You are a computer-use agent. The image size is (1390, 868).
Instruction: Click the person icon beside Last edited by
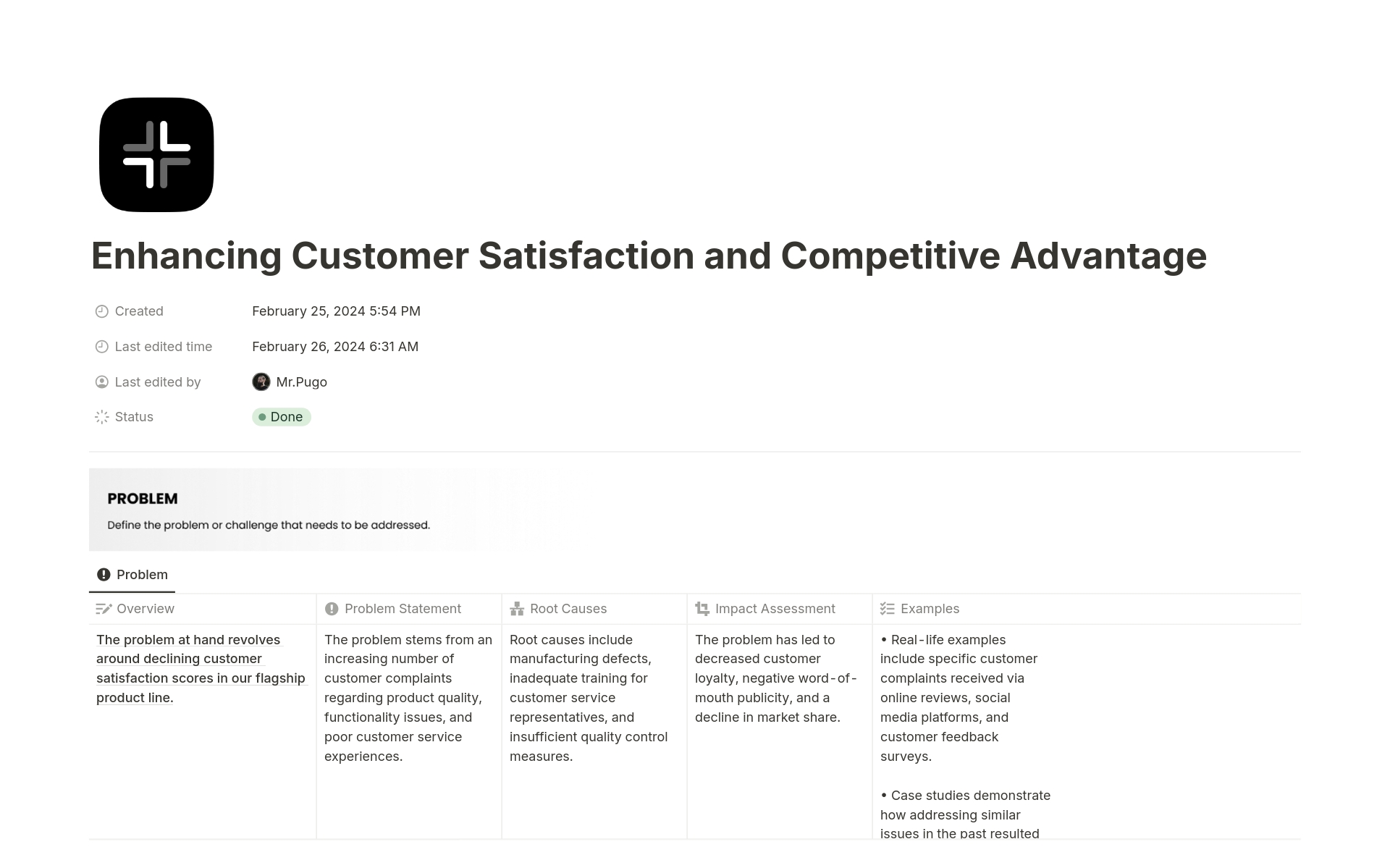click(101, 382)
